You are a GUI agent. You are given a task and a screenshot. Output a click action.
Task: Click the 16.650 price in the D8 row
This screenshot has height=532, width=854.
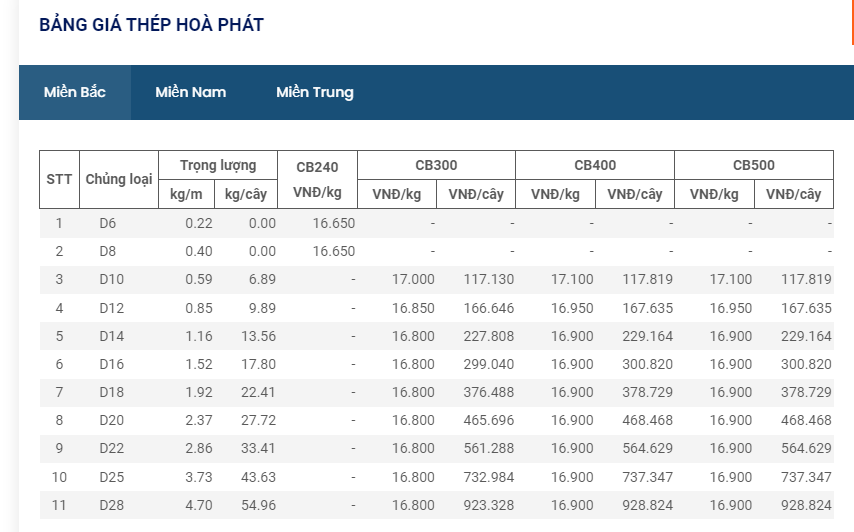click(334, 251)
